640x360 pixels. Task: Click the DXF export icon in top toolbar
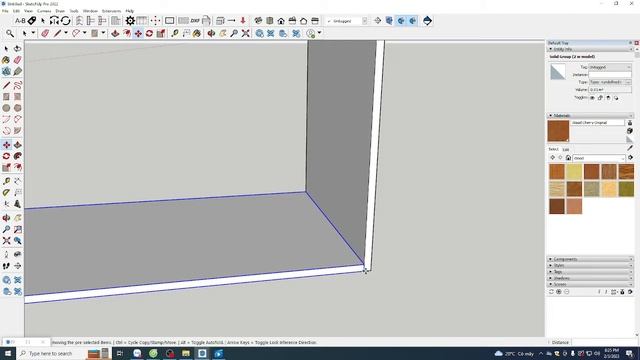195,20
